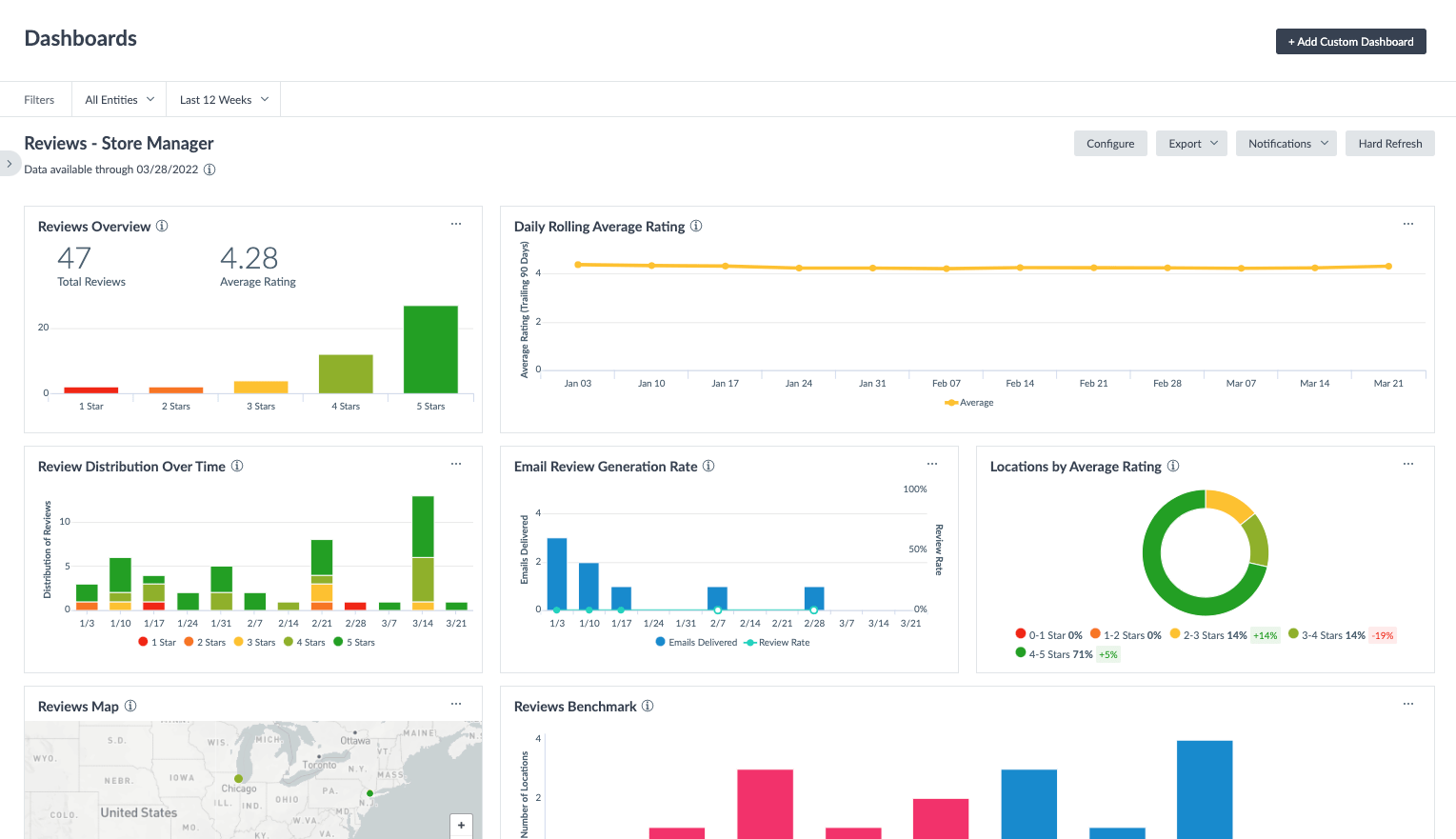This screenshot has height=839, width=1456.
Task: Click the Configure button
Action: click(x=1110, y=144)
